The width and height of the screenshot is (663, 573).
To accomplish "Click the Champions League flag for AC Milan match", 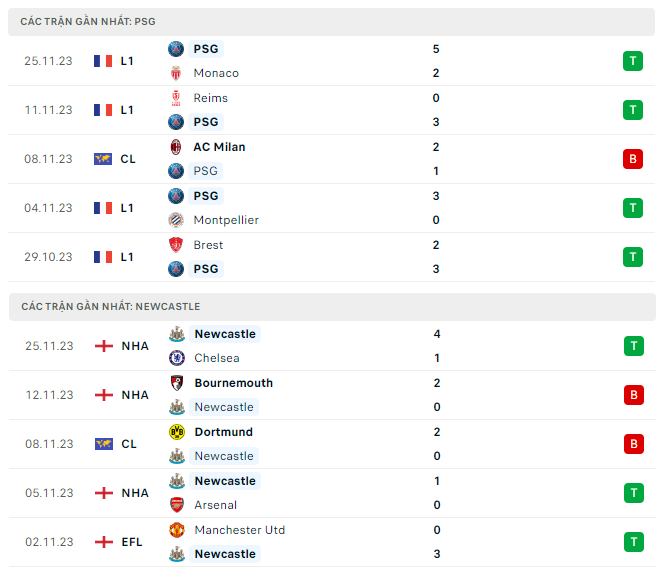I will pos(103,159).
